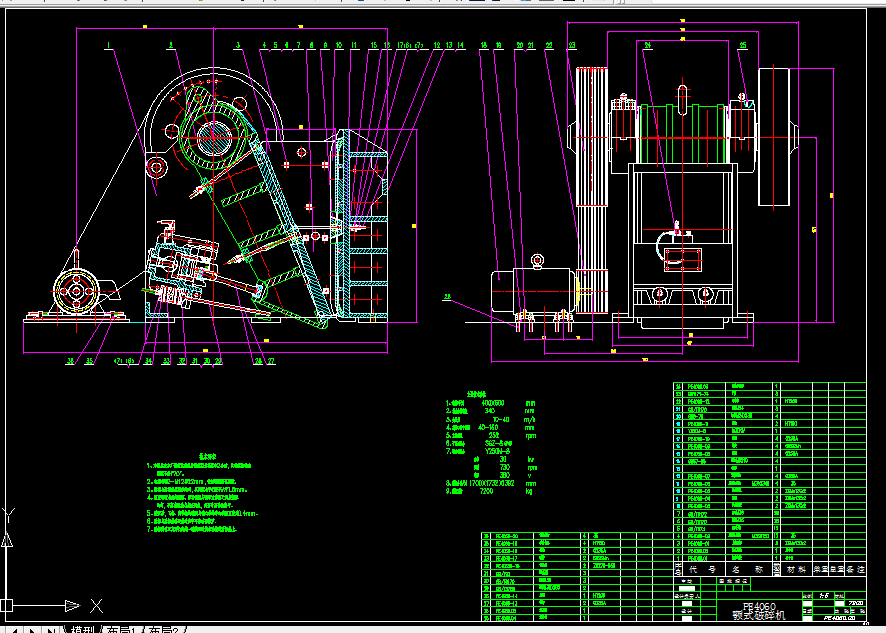This screenshot has height=633, width=886.
Task: Switch to the 模型 model tab
Action: tap(82, 629)
